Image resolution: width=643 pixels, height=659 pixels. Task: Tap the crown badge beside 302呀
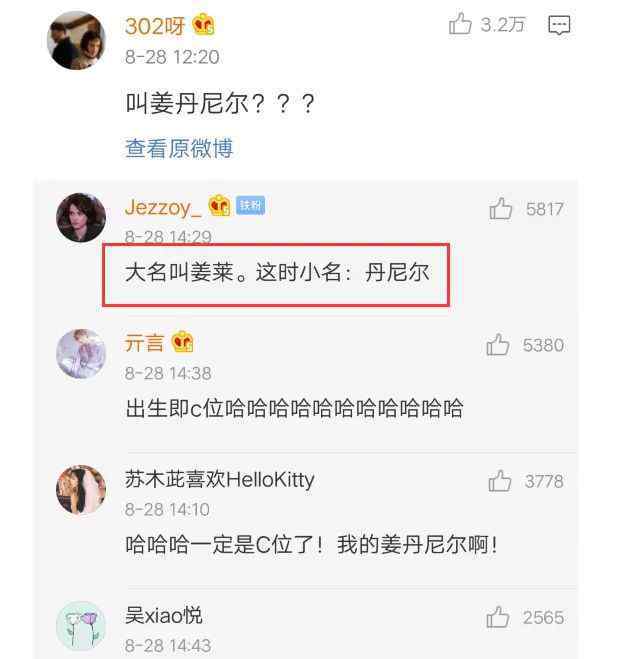coord(204,25)
